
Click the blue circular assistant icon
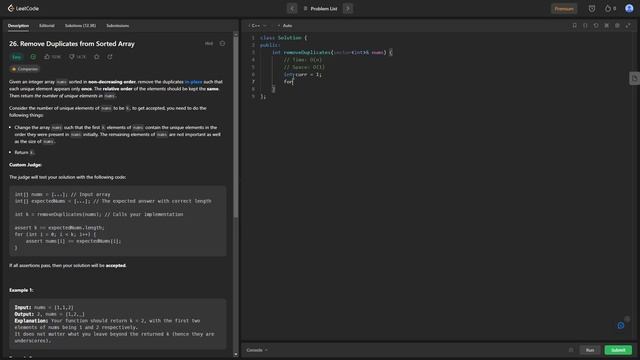(x=620, y=325)
